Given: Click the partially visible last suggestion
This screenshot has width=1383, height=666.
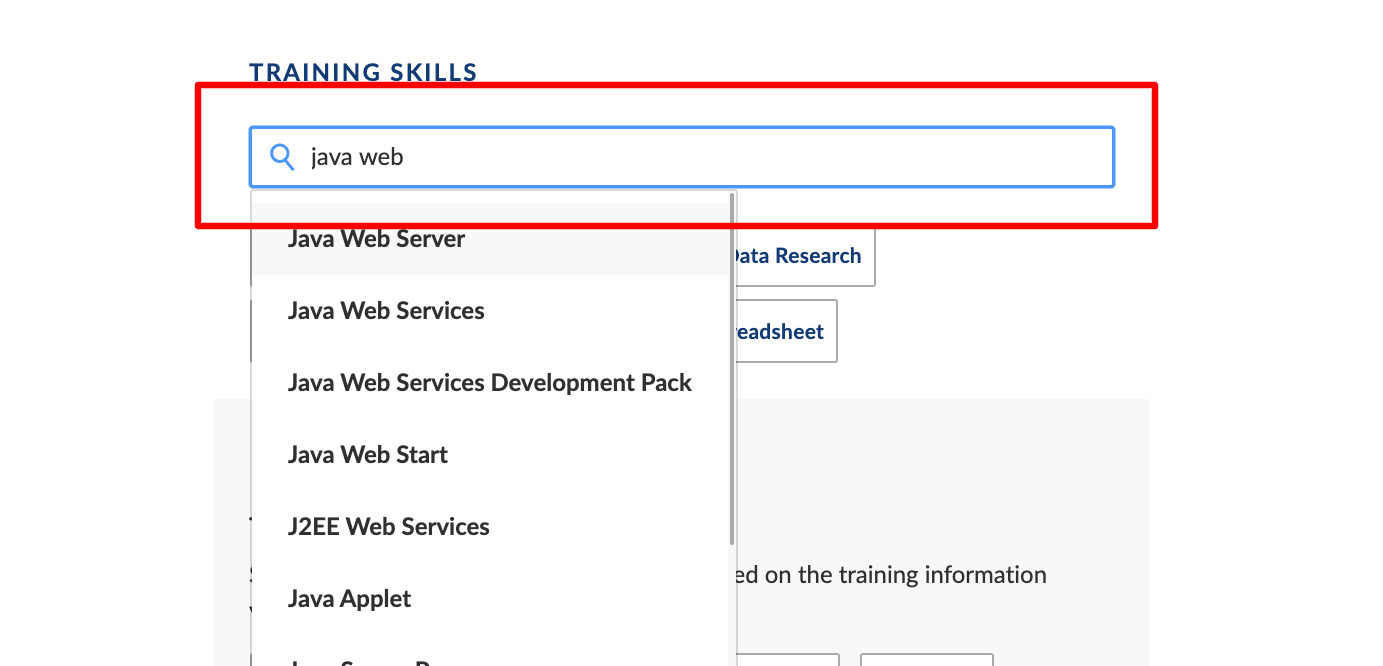Looking at the screenshot, I should pyautogui.click(x=491, y=655).
